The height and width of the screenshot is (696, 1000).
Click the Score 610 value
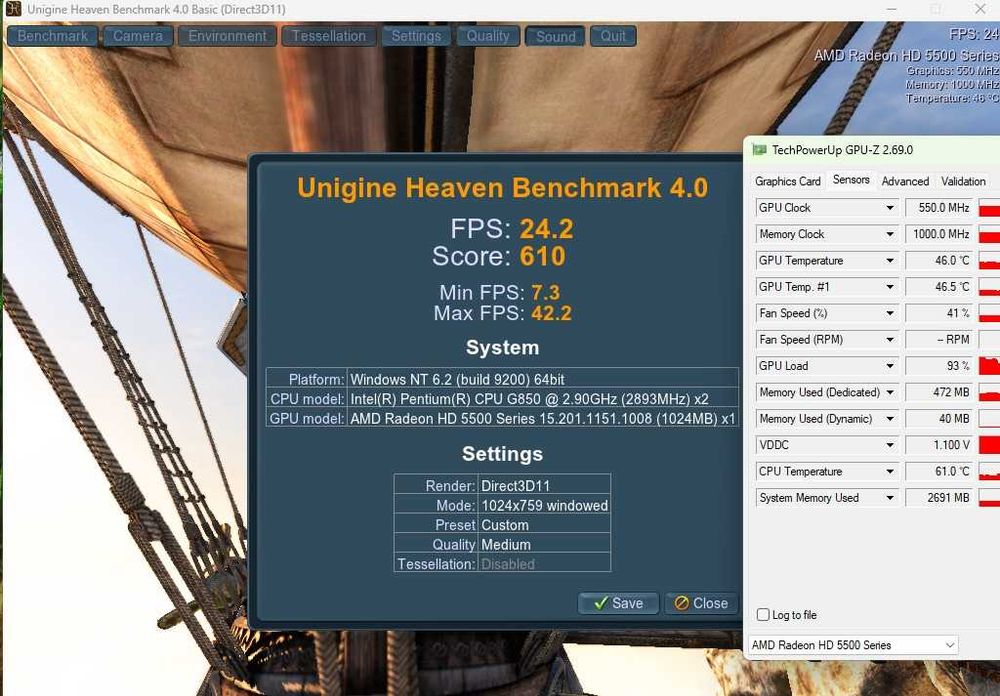(x=542, y=256)
